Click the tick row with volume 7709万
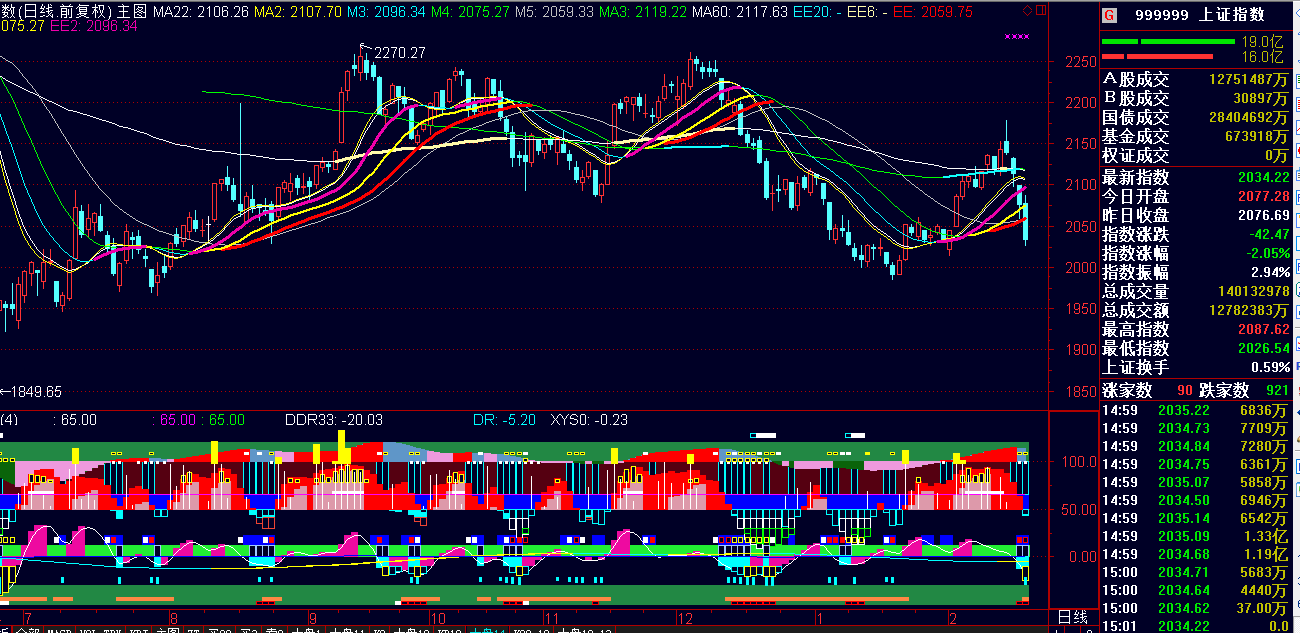The height and width of the screenshot is (633, 1300). tap(1195, 428)
